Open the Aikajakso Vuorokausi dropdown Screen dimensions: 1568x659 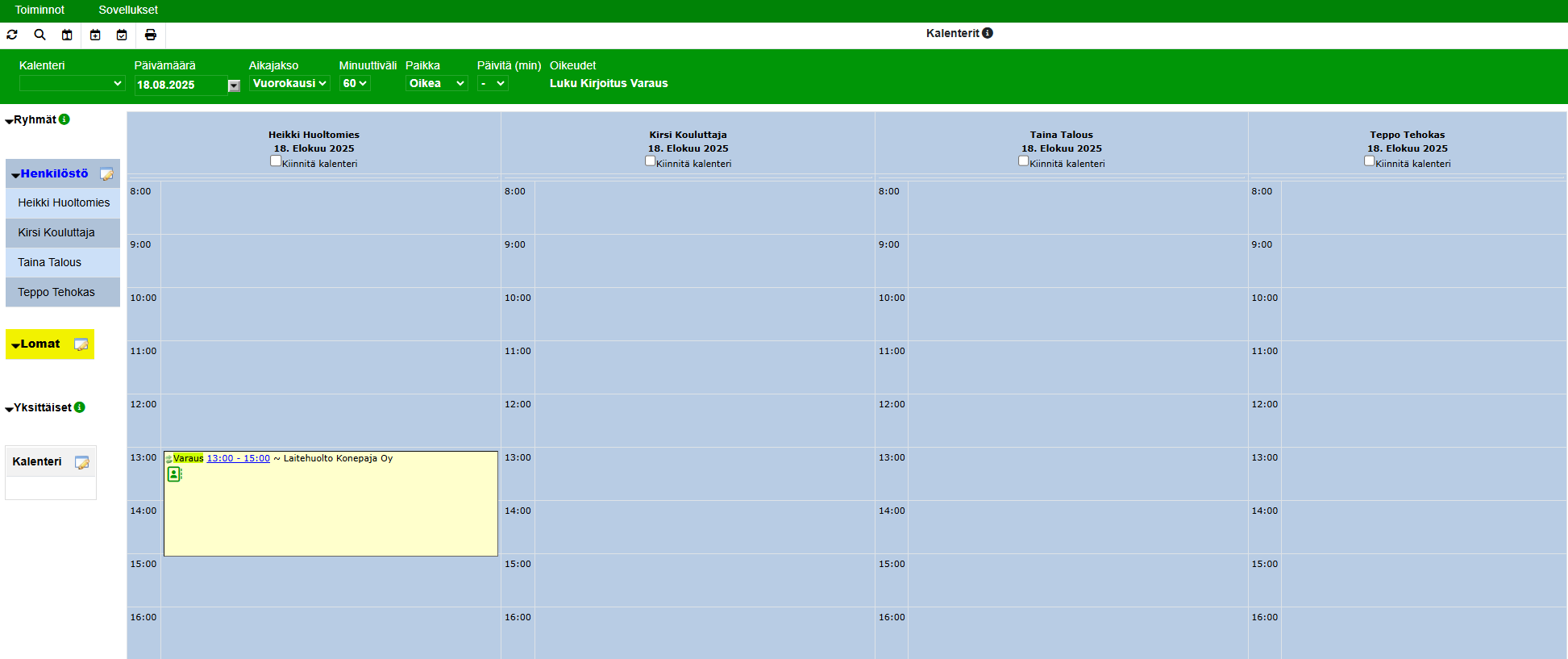click(x=289, y=83)
